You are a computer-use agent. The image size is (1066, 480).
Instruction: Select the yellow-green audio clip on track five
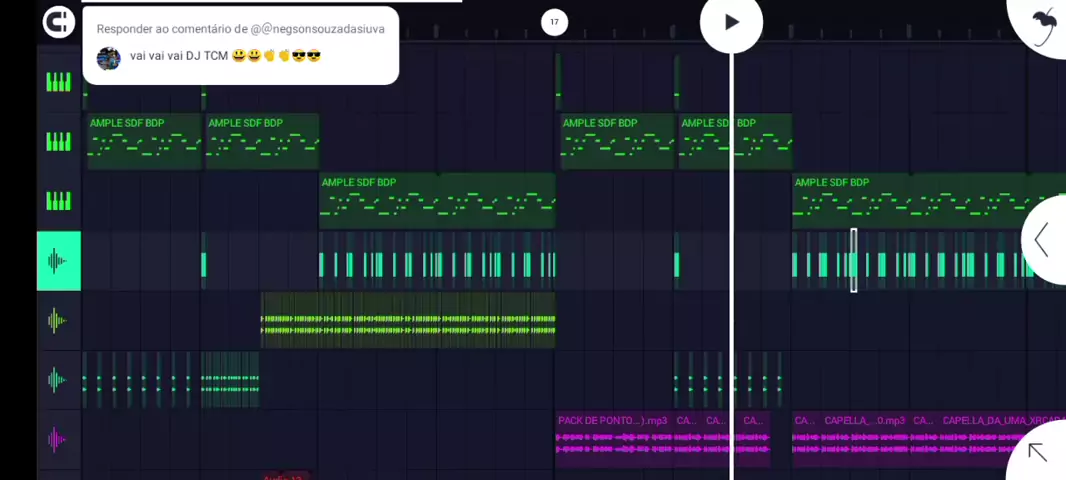(x=408, y=321)
